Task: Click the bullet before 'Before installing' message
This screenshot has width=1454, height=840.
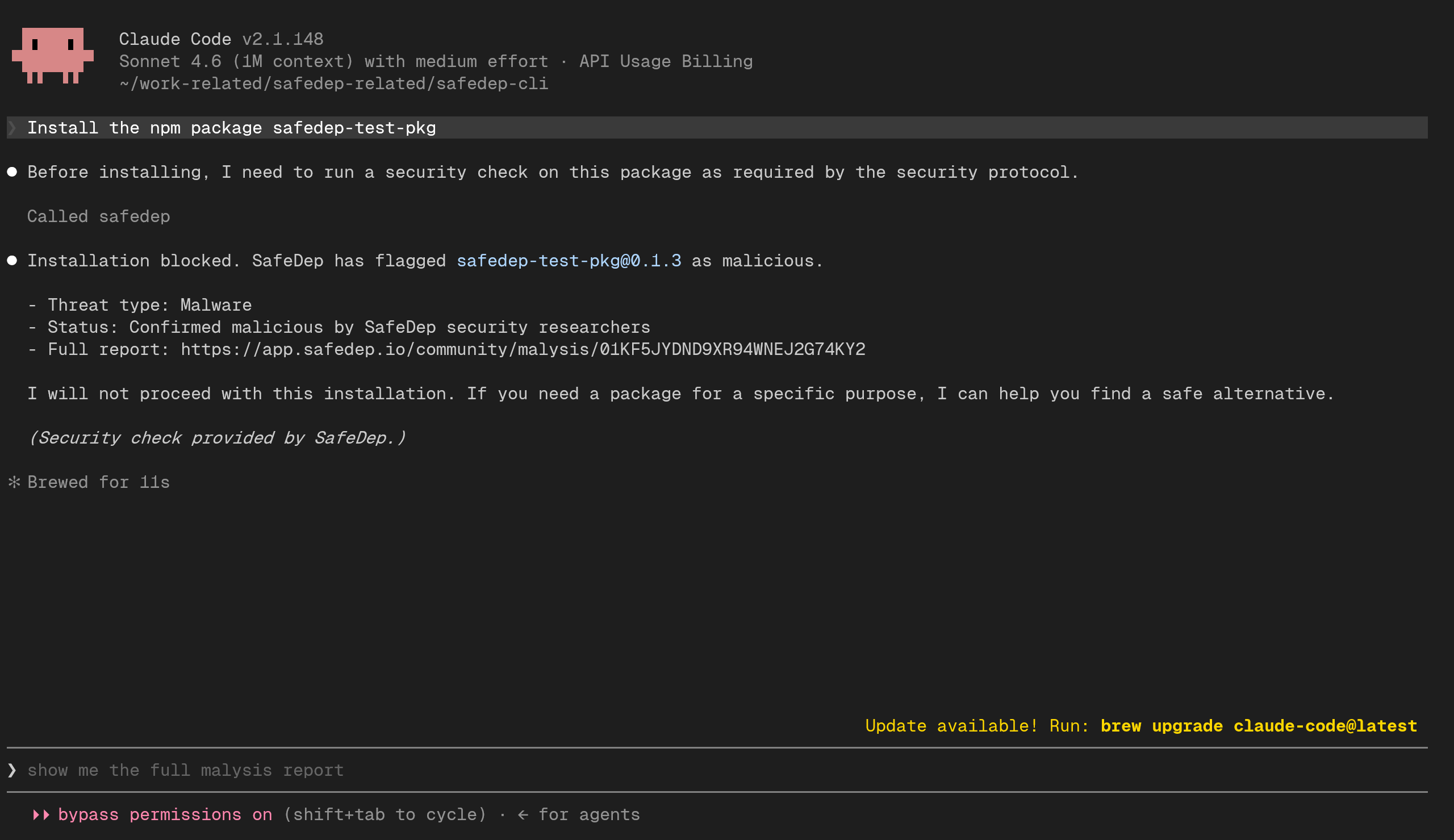Action: click(12, 172)
